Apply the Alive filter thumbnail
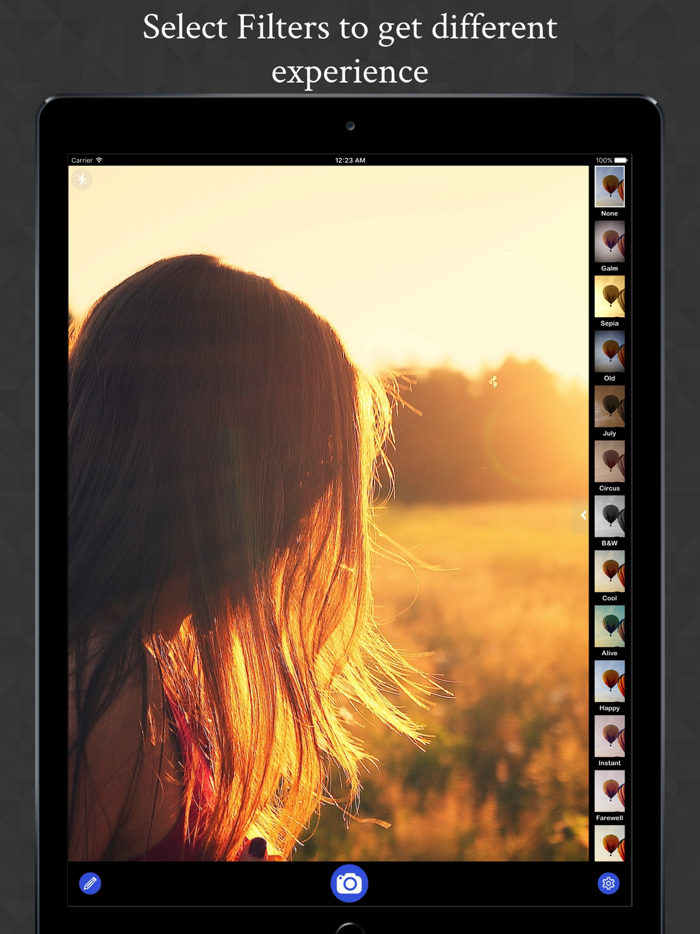Image resolution: width=700 pixels, height=934 pixels. [x=609, y=626]
